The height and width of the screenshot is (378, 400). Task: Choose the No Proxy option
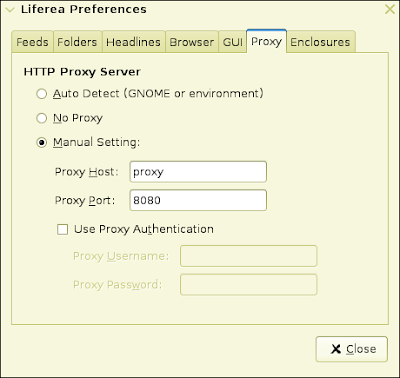point(41,118)
